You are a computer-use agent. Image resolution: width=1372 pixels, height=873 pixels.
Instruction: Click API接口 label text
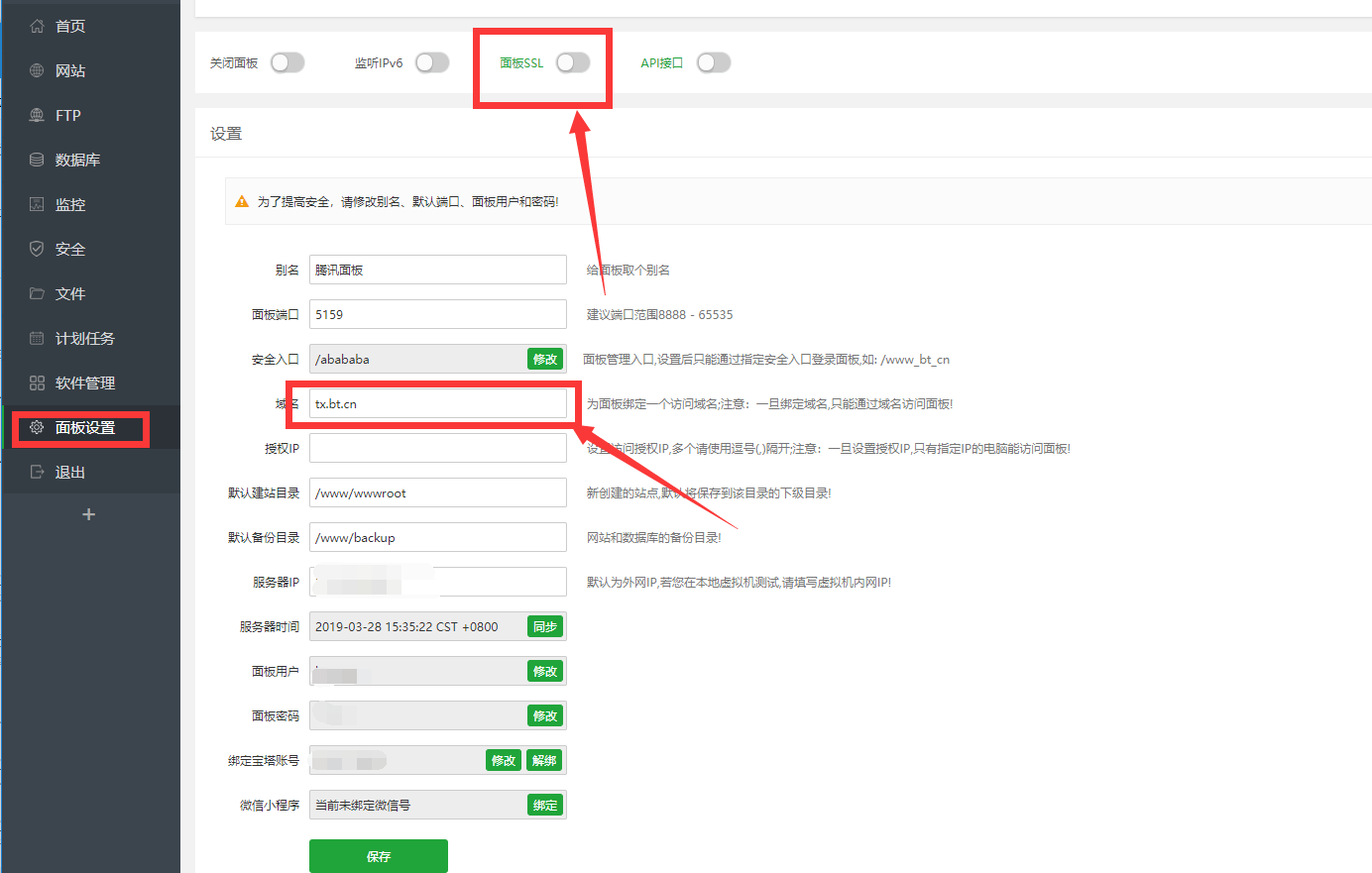tap(662, 62)
